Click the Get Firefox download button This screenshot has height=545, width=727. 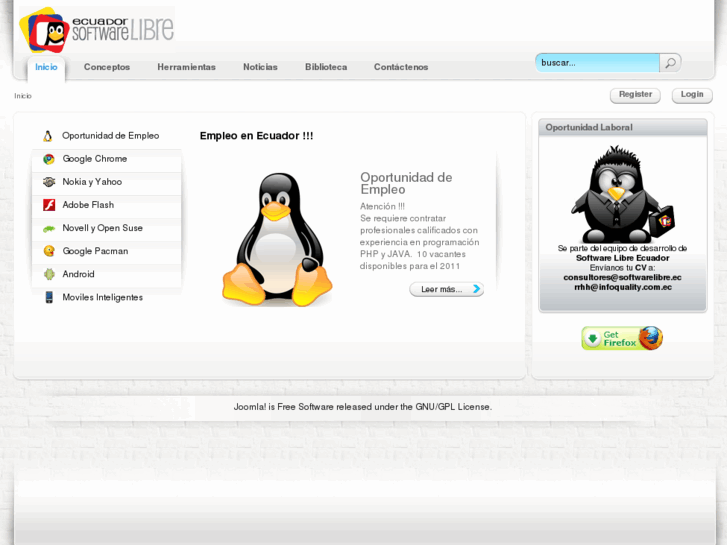pyautogui.click(x=622, y=338)
